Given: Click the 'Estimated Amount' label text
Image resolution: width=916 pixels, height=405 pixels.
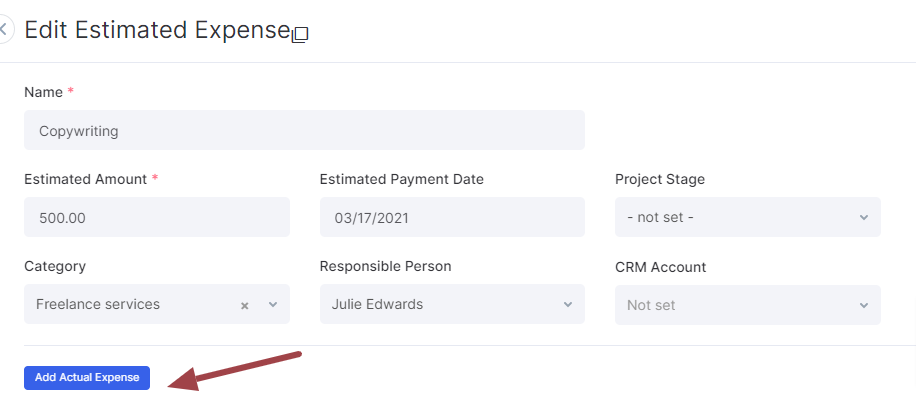Looking at the screenshot, I should pyautogui.click(x=85, y=179).
